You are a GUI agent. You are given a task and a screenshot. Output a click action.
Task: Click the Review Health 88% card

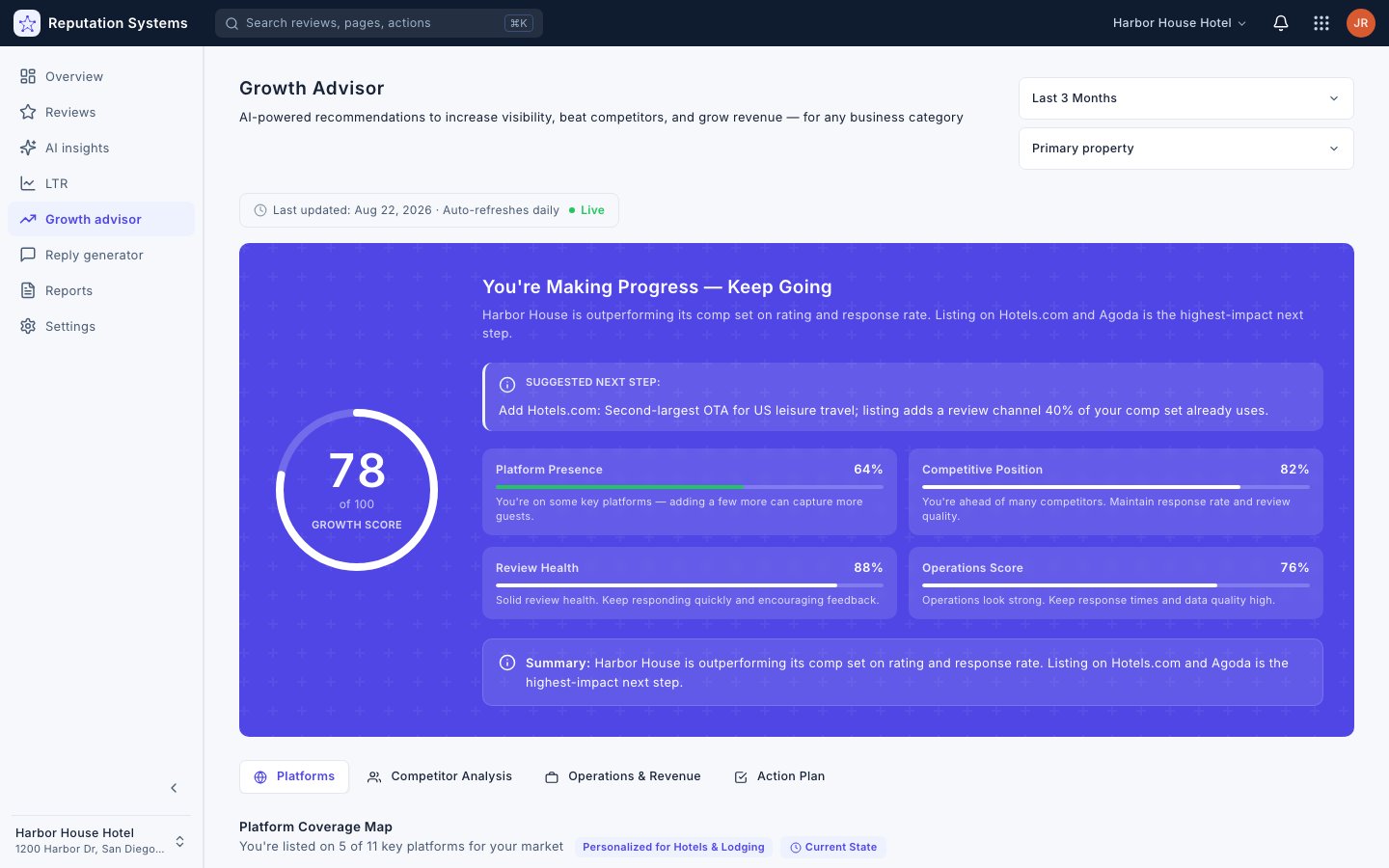coord(690,583)
